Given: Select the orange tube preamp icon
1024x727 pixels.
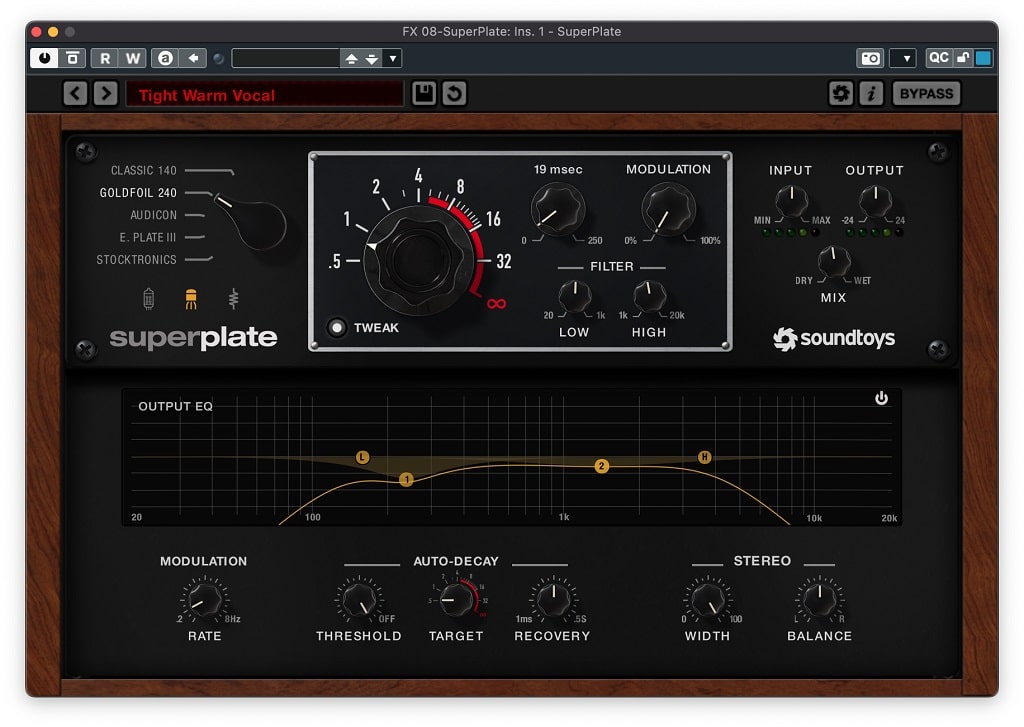Looking at the screenshot, I should (191, 299).
